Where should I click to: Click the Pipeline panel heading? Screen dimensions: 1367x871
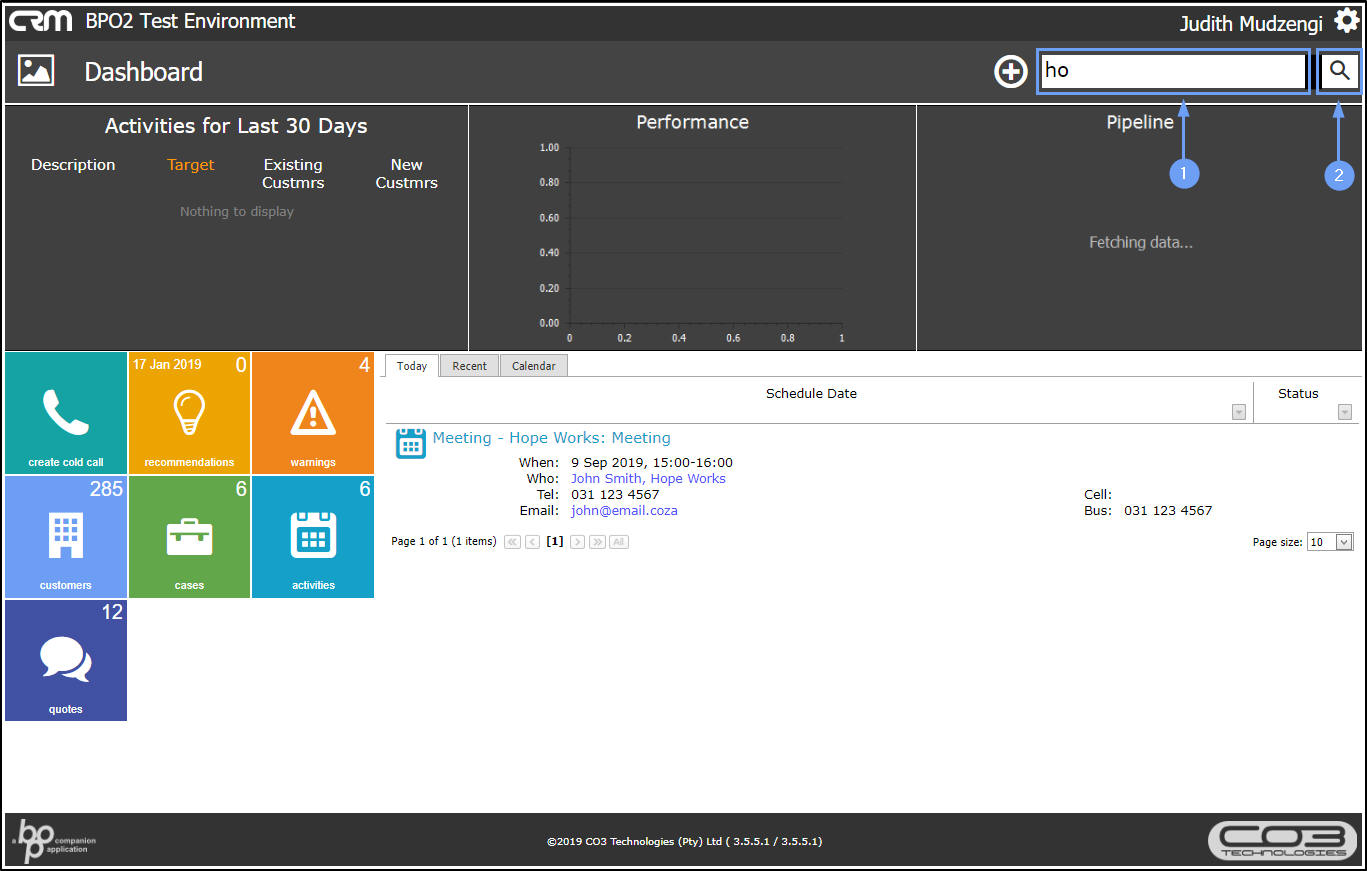pyautogui.click(x=1140, y=122)
